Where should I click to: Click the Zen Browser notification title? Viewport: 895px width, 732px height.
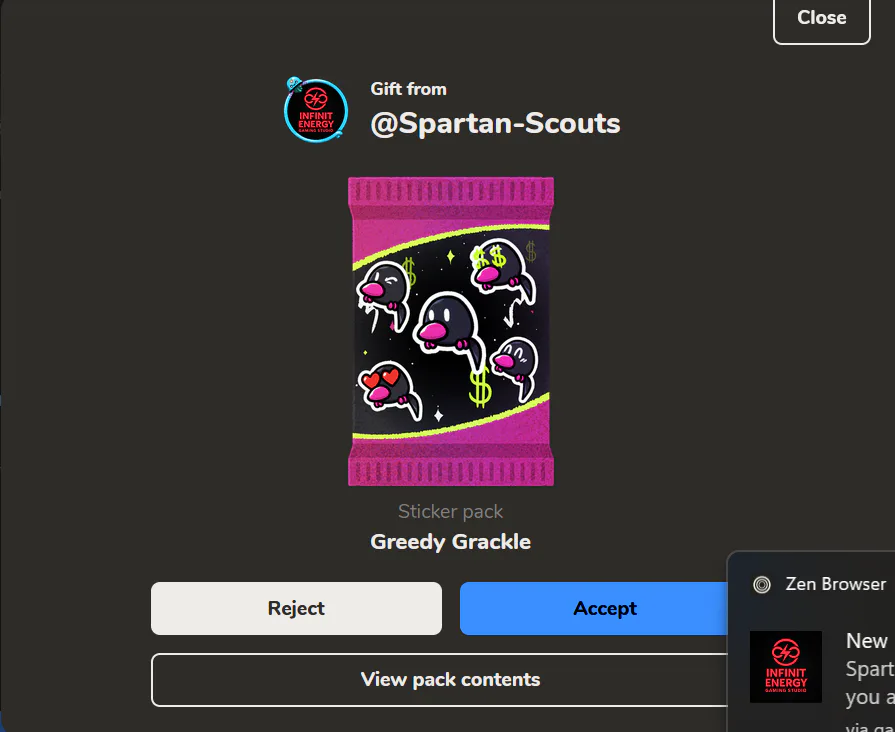click(x=836, y=584)
